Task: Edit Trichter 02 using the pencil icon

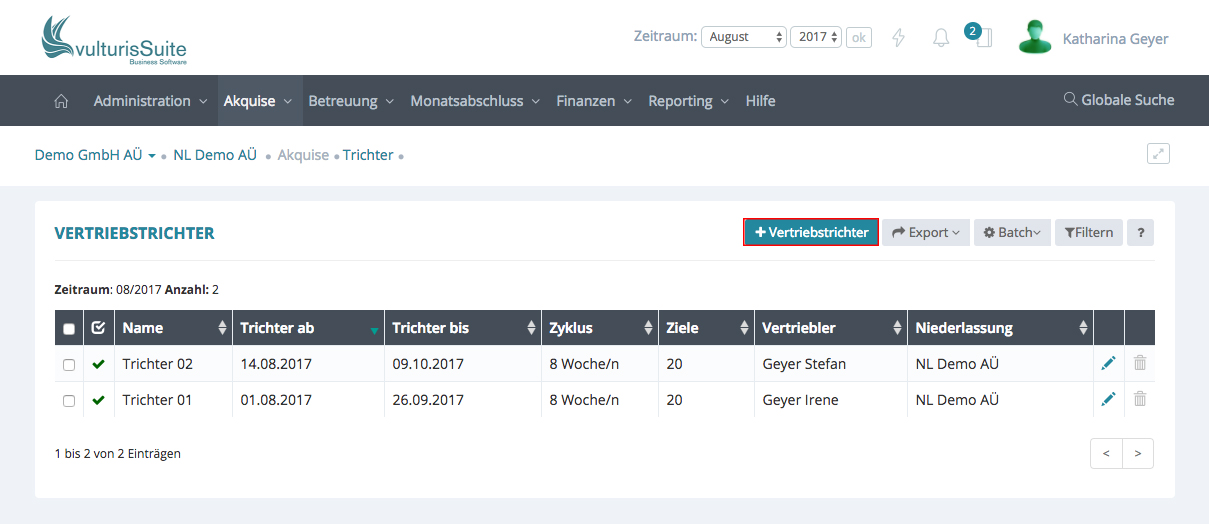Action: (1108, 364)
